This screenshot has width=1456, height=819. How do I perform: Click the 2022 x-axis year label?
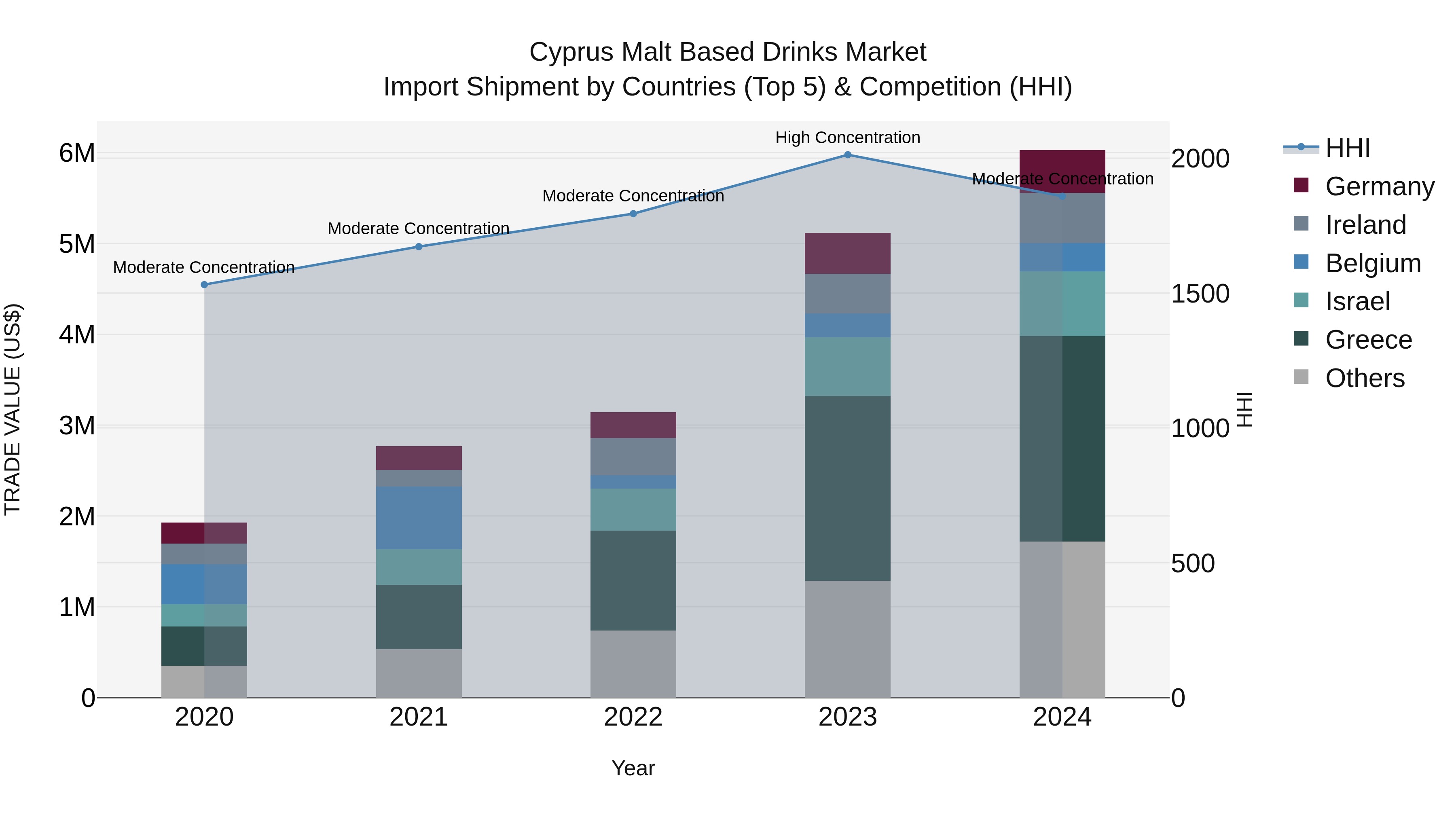[x=633, y=717]
